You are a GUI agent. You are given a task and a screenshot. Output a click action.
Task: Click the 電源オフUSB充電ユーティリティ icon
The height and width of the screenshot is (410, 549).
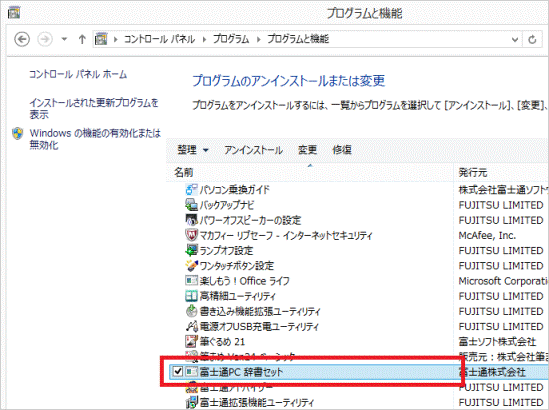(x=191, y=326)
